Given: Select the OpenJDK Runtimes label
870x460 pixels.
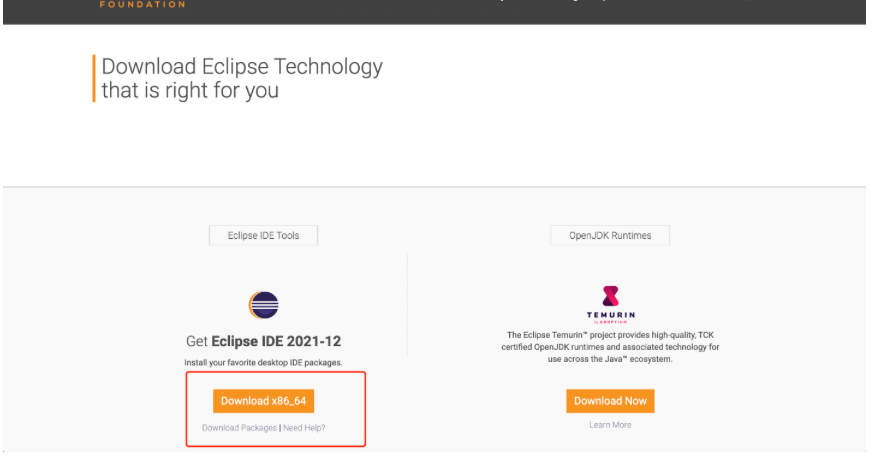Looking at the screenshot, I should click(610, 236).
